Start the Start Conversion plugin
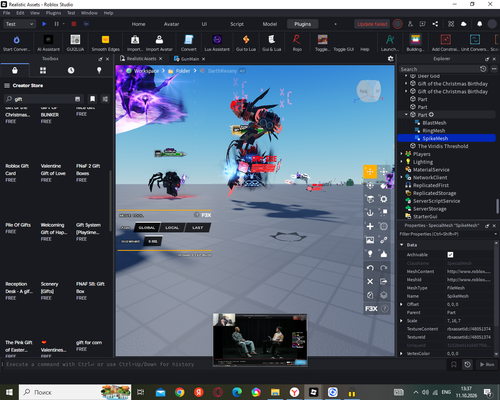 point(16,43)
